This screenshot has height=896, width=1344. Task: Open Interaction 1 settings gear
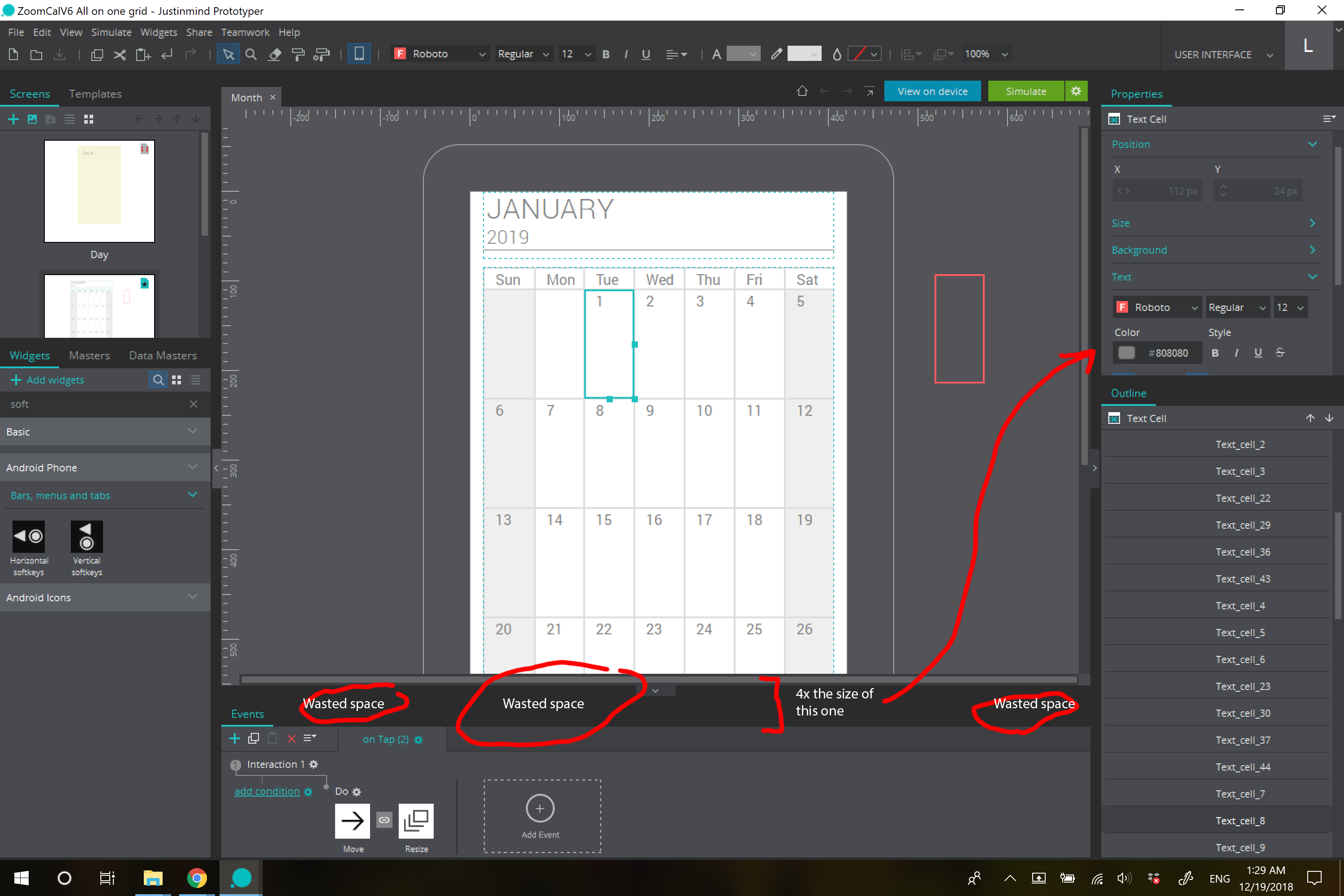tap(314, 765)
